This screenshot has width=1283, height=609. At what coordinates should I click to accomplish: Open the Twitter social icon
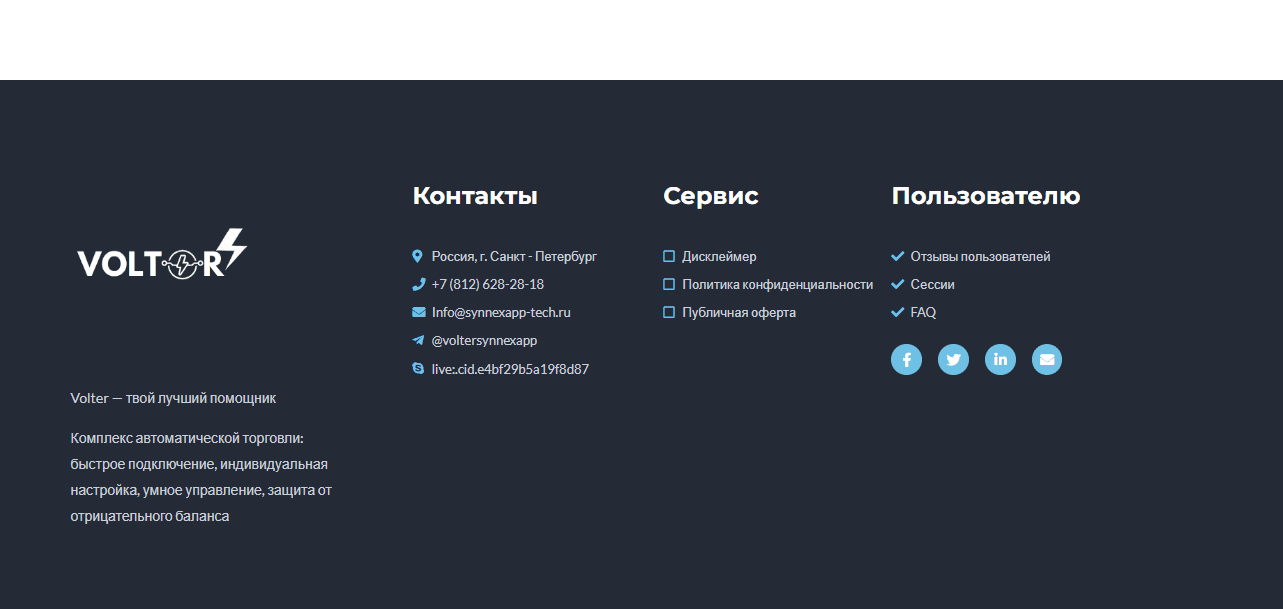953,360
